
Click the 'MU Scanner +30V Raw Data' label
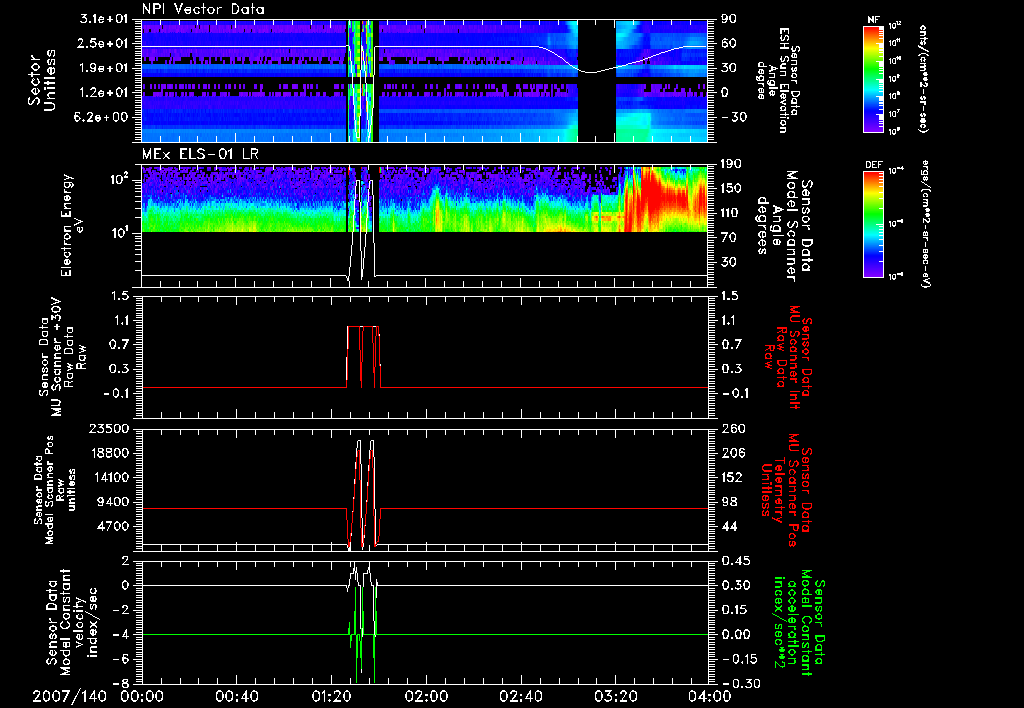[62, 357]
